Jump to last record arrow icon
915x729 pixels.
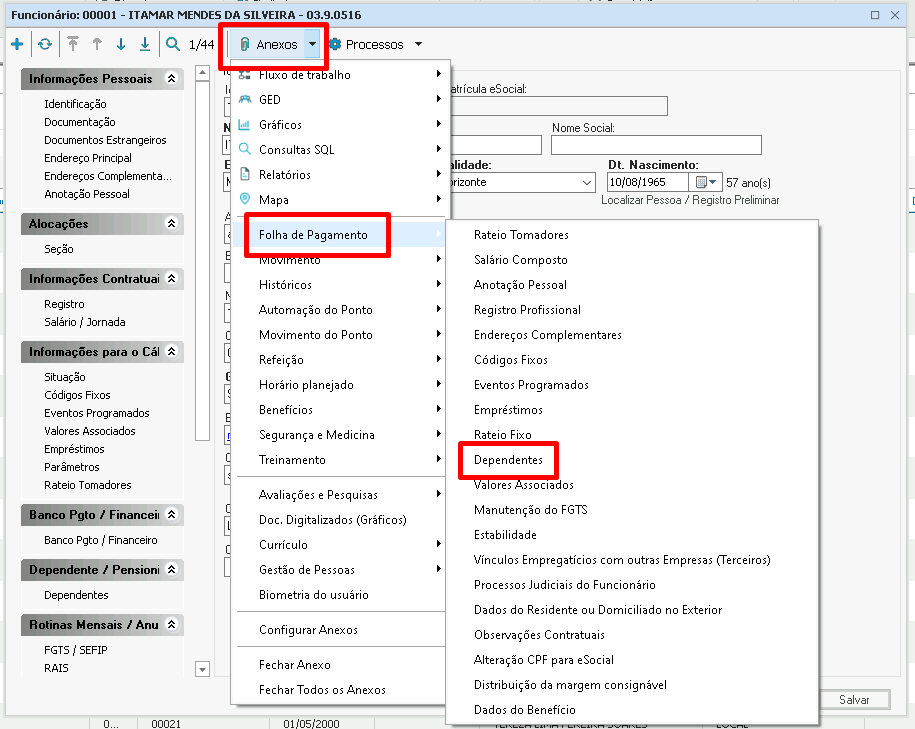145,44
